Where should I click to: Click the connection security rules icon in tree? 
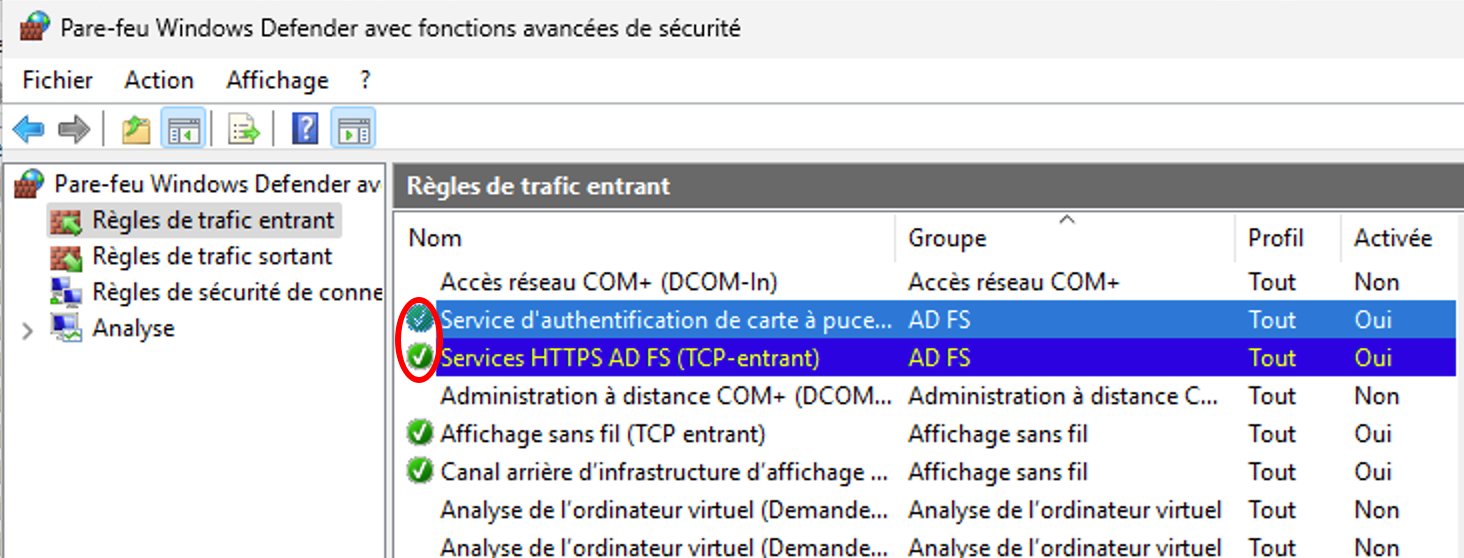click(67, 293)
